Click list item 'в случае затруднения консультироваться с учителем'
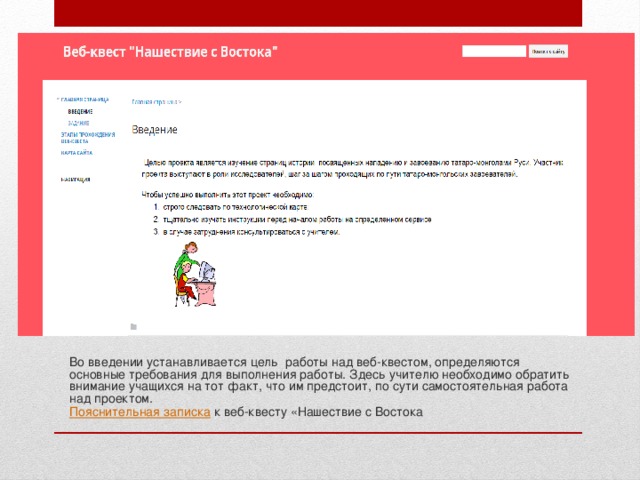Viewport: 640px width, 480px height. pyautogui.click(x=251, y=232)
